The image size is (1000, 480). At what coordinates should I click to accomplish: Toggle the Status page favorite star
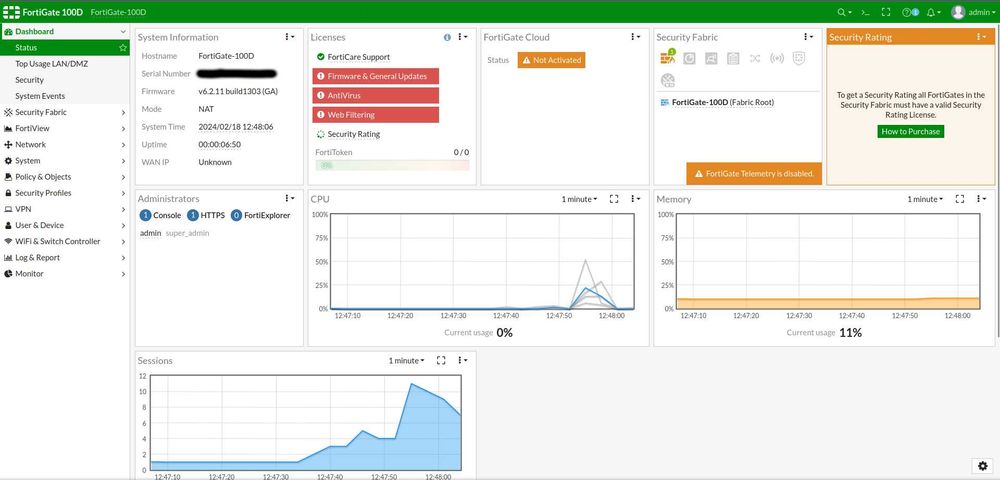pyautogui.click(x=122, y=48)
